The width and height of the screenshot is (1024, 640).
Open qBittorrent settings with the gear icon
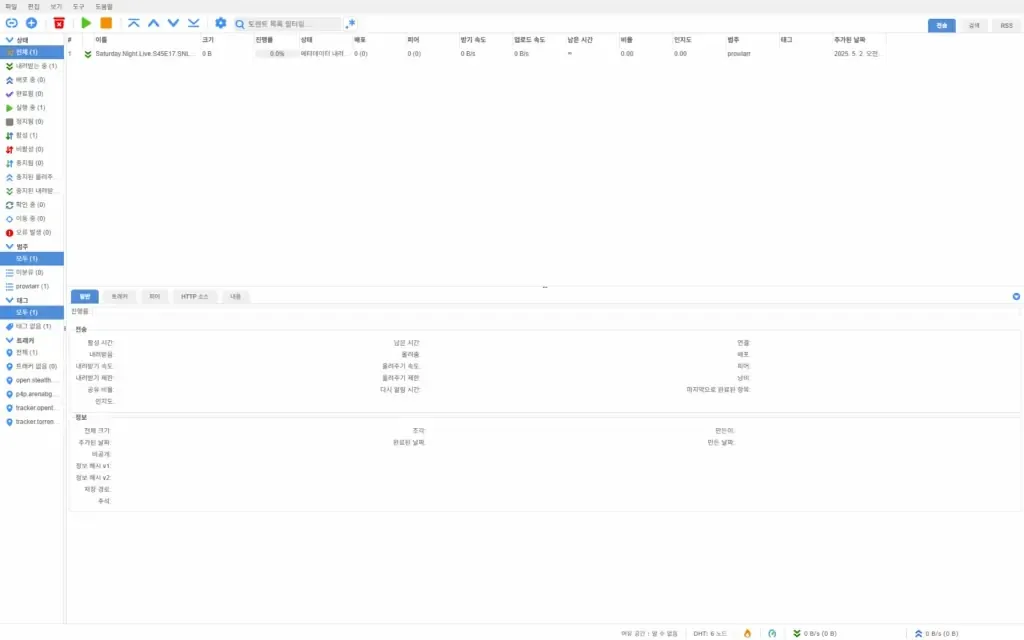220,23
